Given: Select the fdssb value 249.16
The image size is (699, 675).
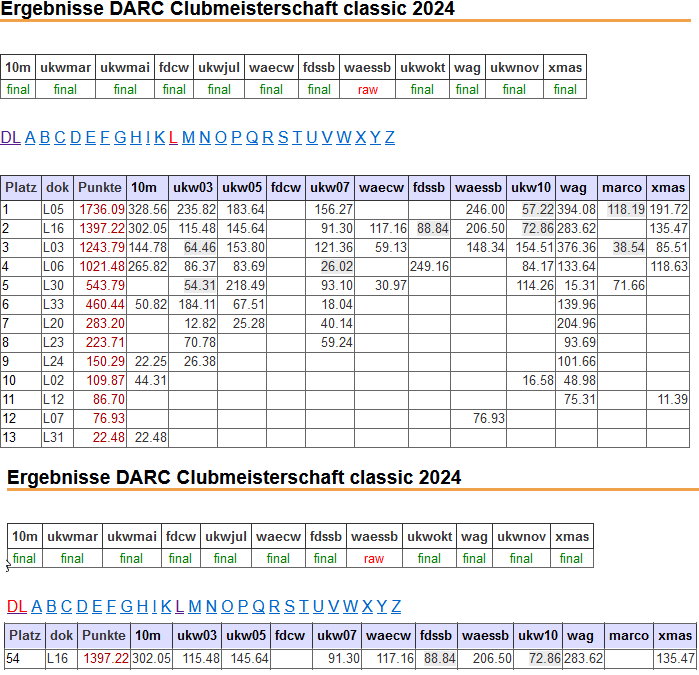Looking at the screenshot, I should point(429,266).
